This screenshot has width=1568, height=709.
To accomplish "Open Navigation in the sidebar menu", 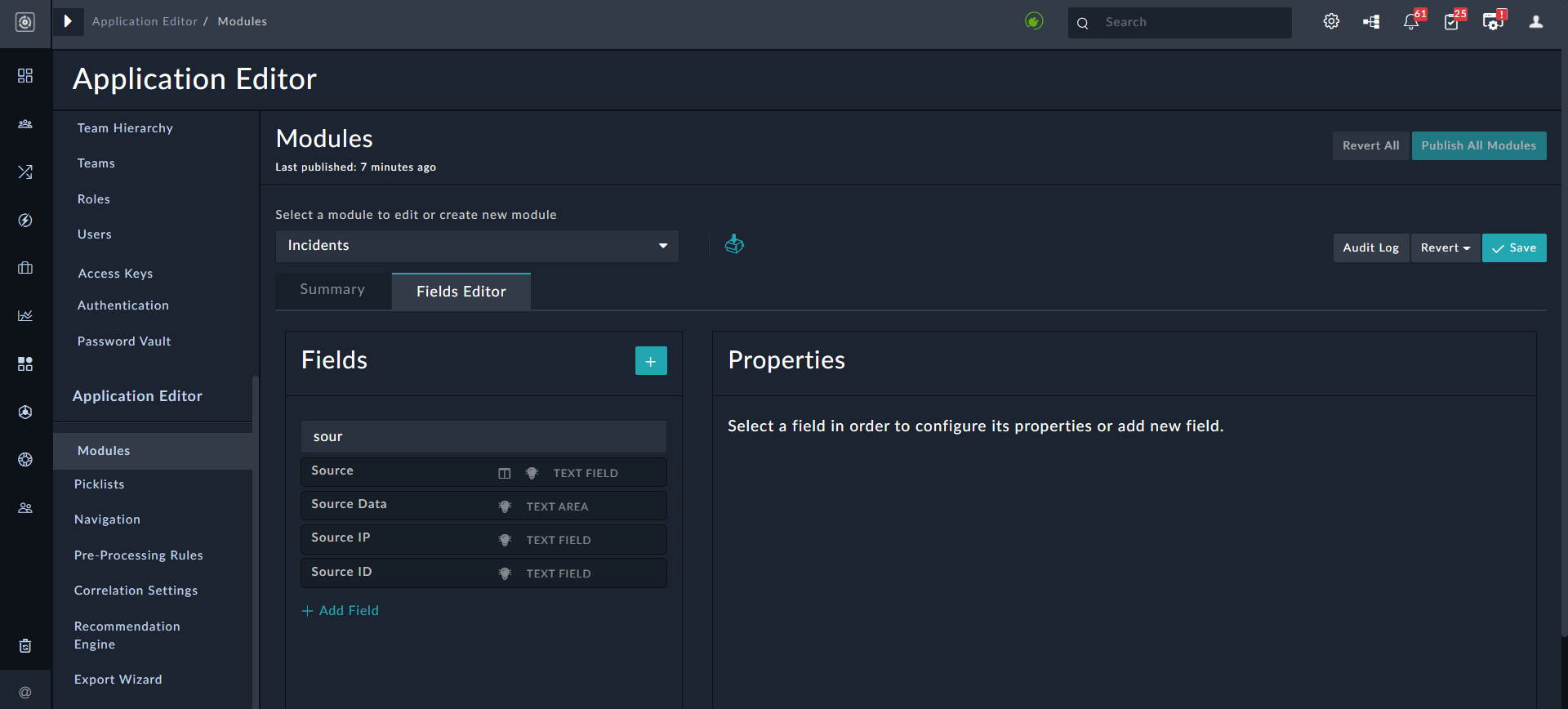I will pyautogui.click(x=107, y=519).
